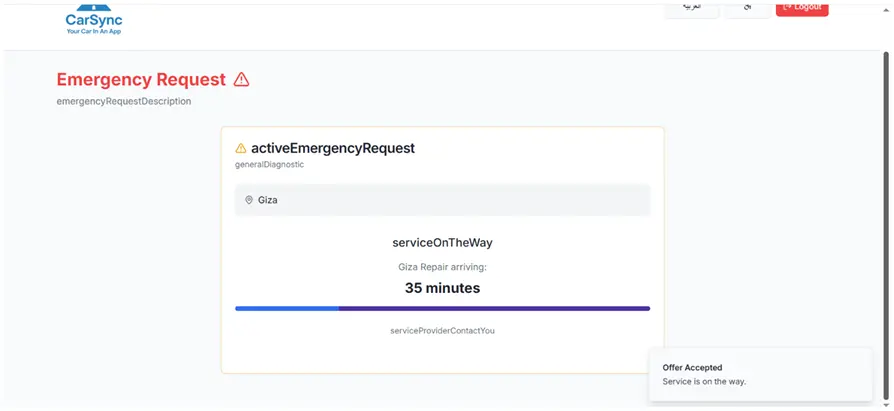Screen dimensions: 894x411
Task: Click the blue filled part of progress bar
Action: point(286,309)
